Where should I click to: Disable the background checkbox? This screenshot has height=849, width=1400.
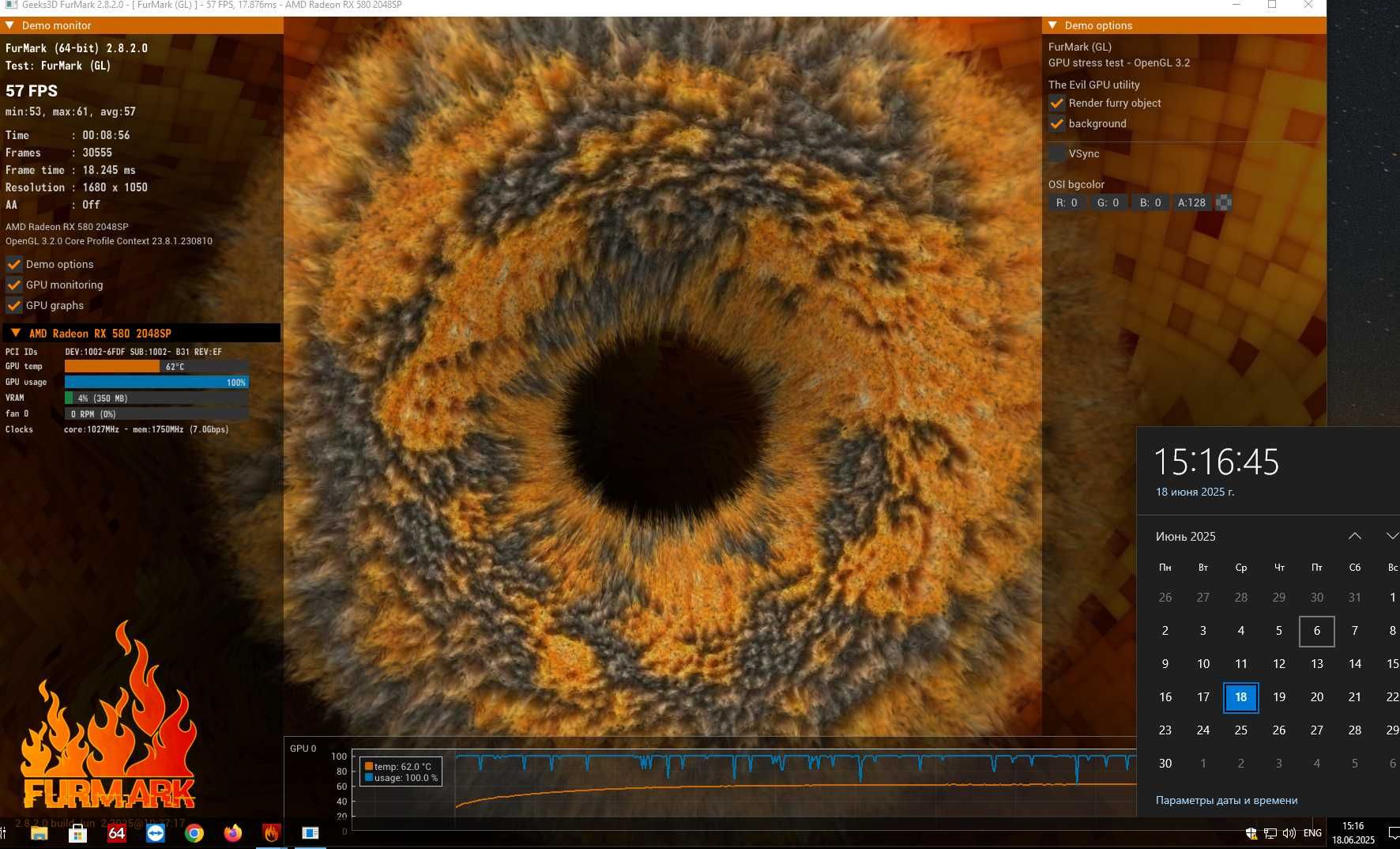pyautogui.click(x=1056, y=123)
